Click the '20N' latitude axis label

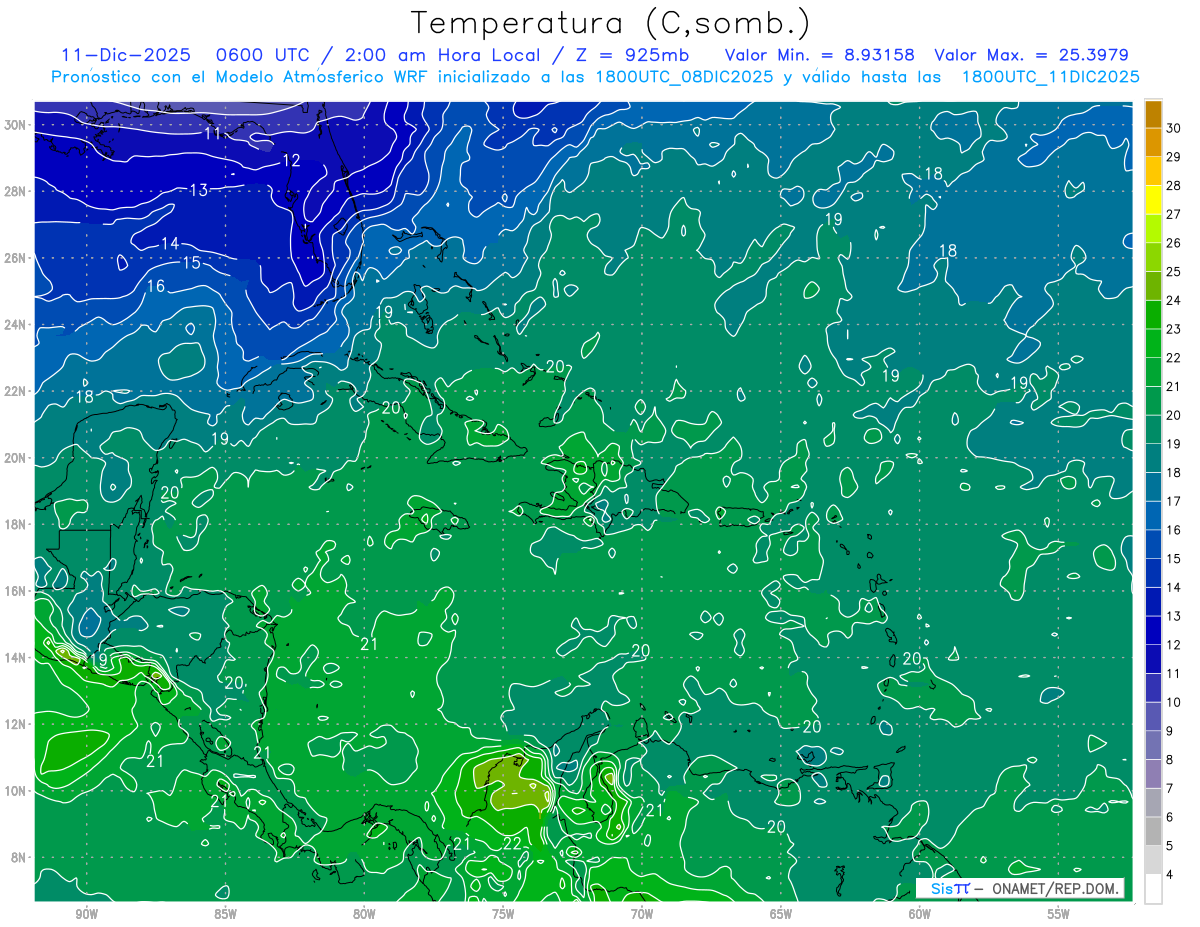pyautogui.click(x=15, y=458)
